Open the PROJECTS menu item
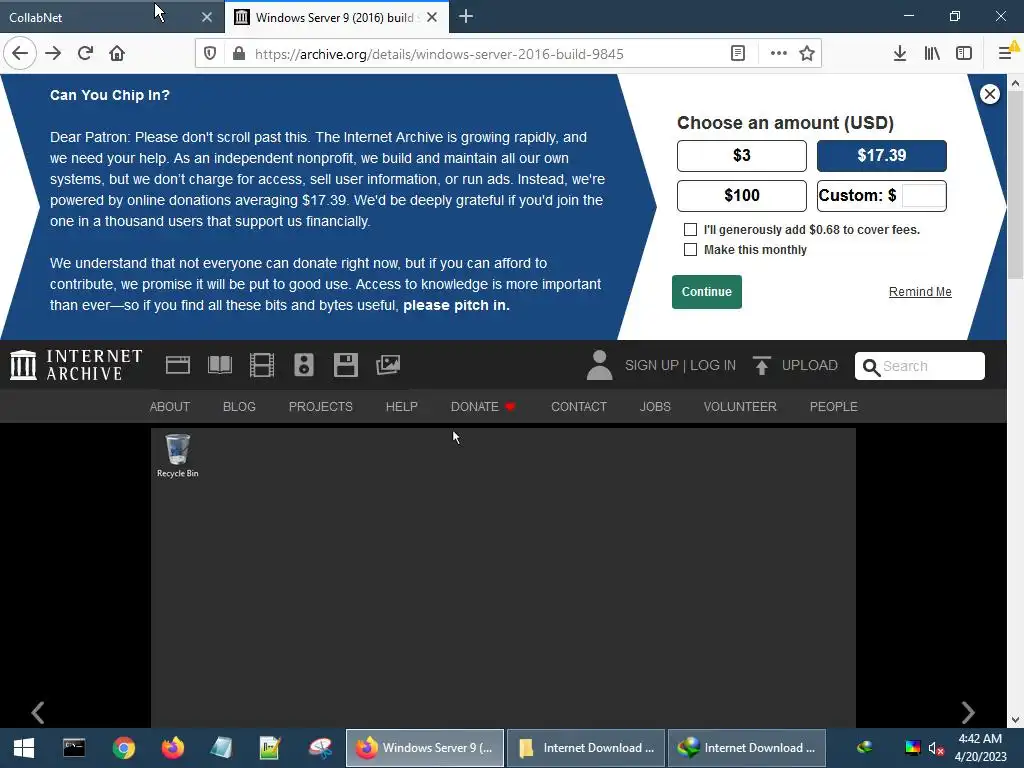1024x768 pixels. click(x=321, y=406)
